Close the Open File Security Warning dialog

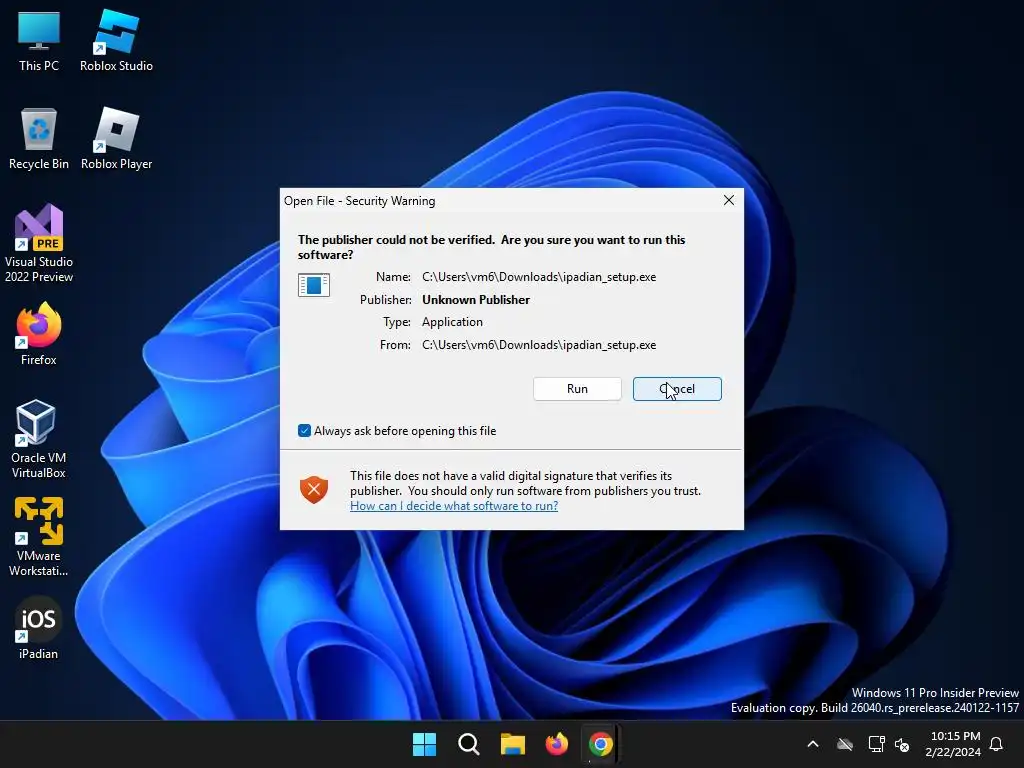[x=729, y=200]
